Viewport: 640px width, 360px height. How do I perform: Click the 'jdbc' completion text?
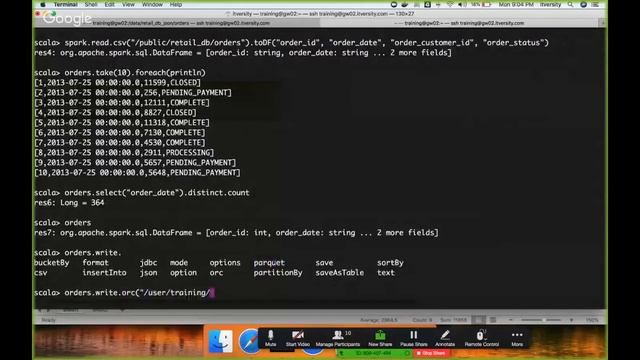148,262
